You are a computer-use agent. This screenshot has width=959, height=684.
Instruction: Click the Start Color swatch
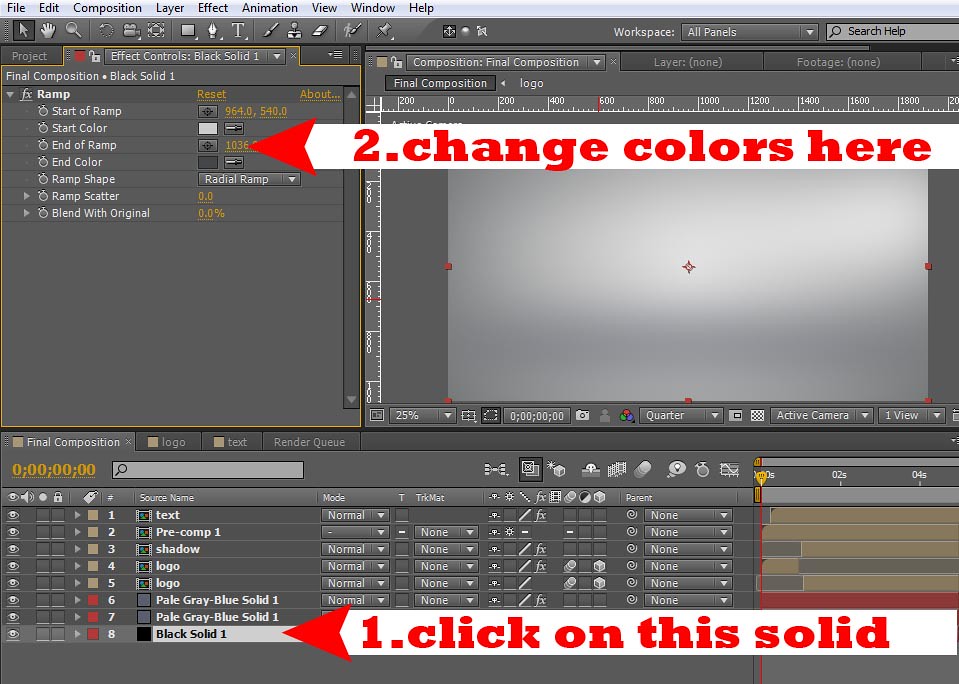pos(208,129)
